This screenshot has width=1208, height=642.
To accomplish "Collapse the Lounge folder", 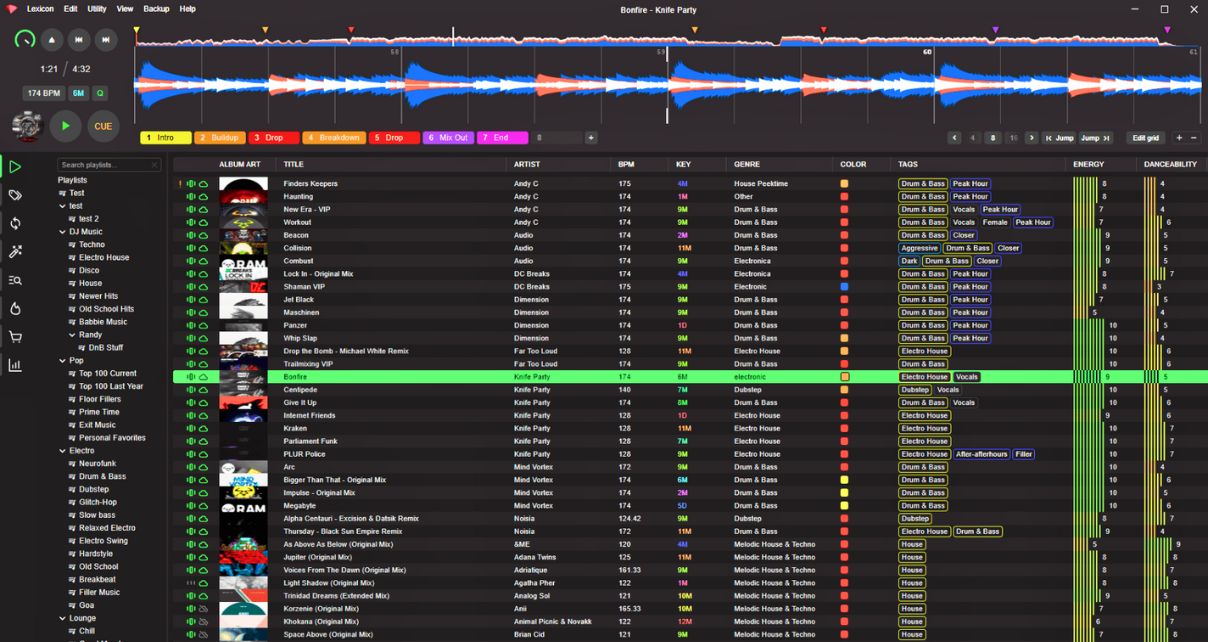I will (x=62, y=618).
